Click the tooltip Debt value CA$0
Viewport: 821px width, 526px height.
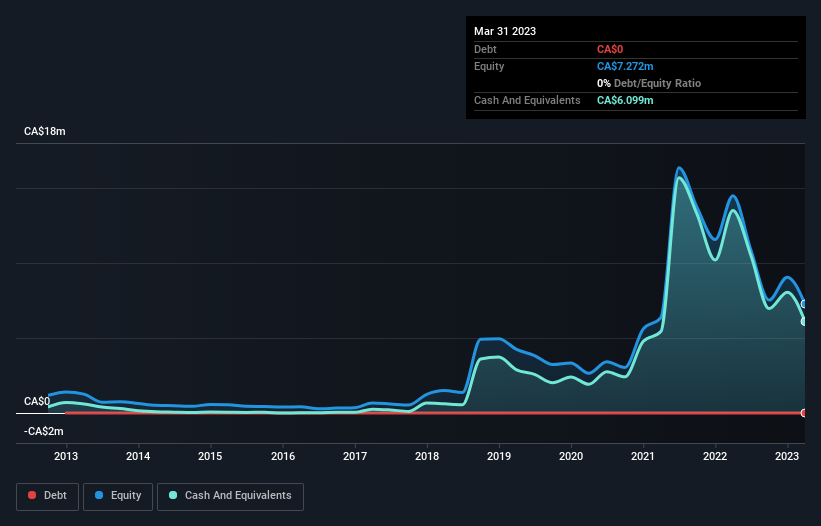(x=610, y=49)
